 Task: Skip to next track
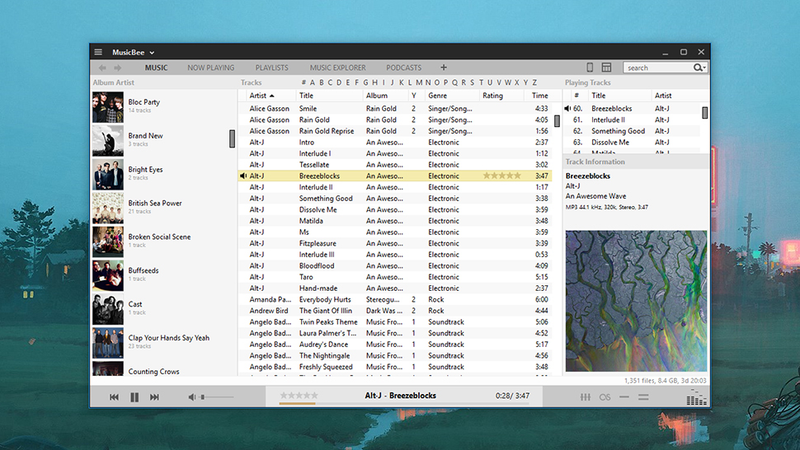(x=154, y=397)
